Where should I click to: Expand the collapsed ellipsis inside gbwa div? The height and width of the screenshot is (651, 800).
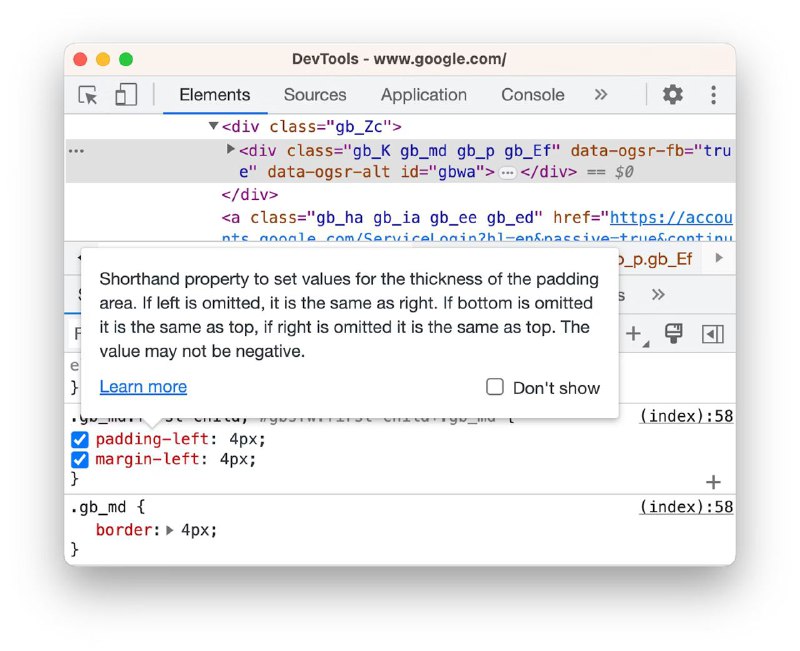(507, 172)
